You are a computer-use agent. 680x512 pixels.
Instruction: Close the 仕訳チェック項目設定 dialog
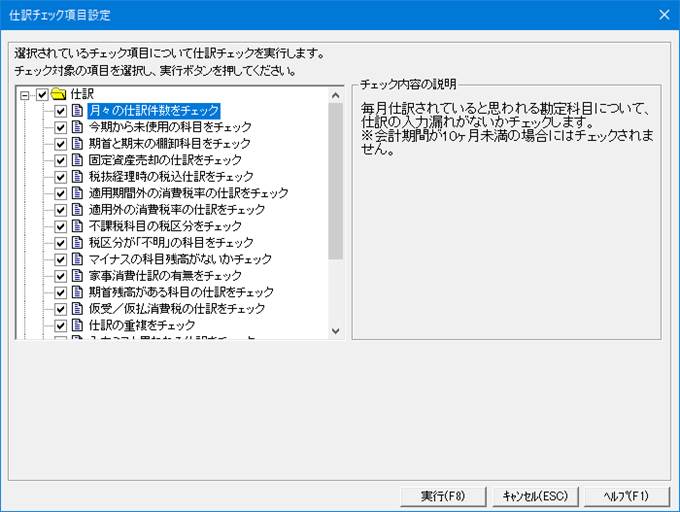click(664, 15)
